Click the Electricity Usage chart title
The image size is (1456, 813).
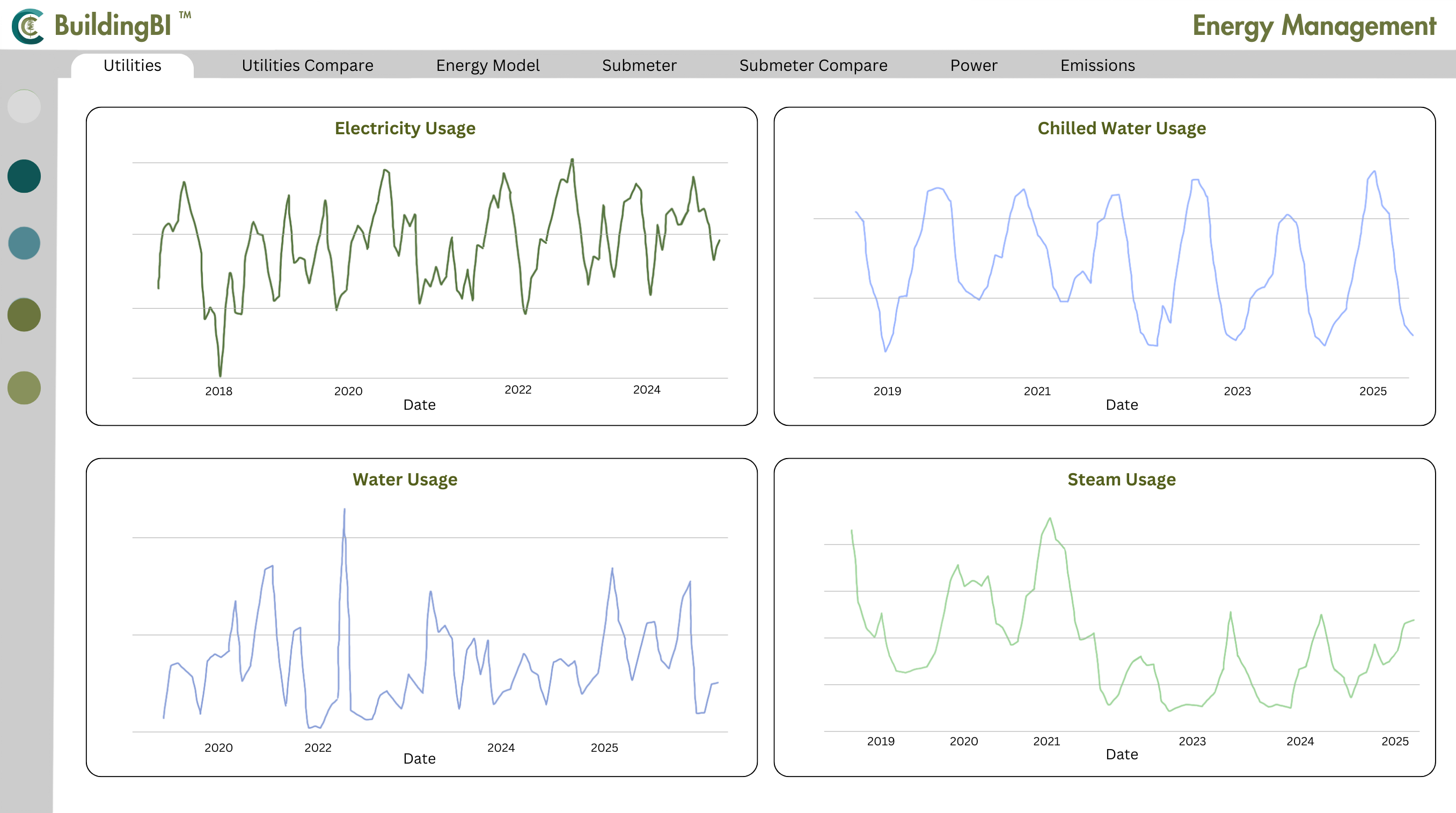[x=405, y=128]
